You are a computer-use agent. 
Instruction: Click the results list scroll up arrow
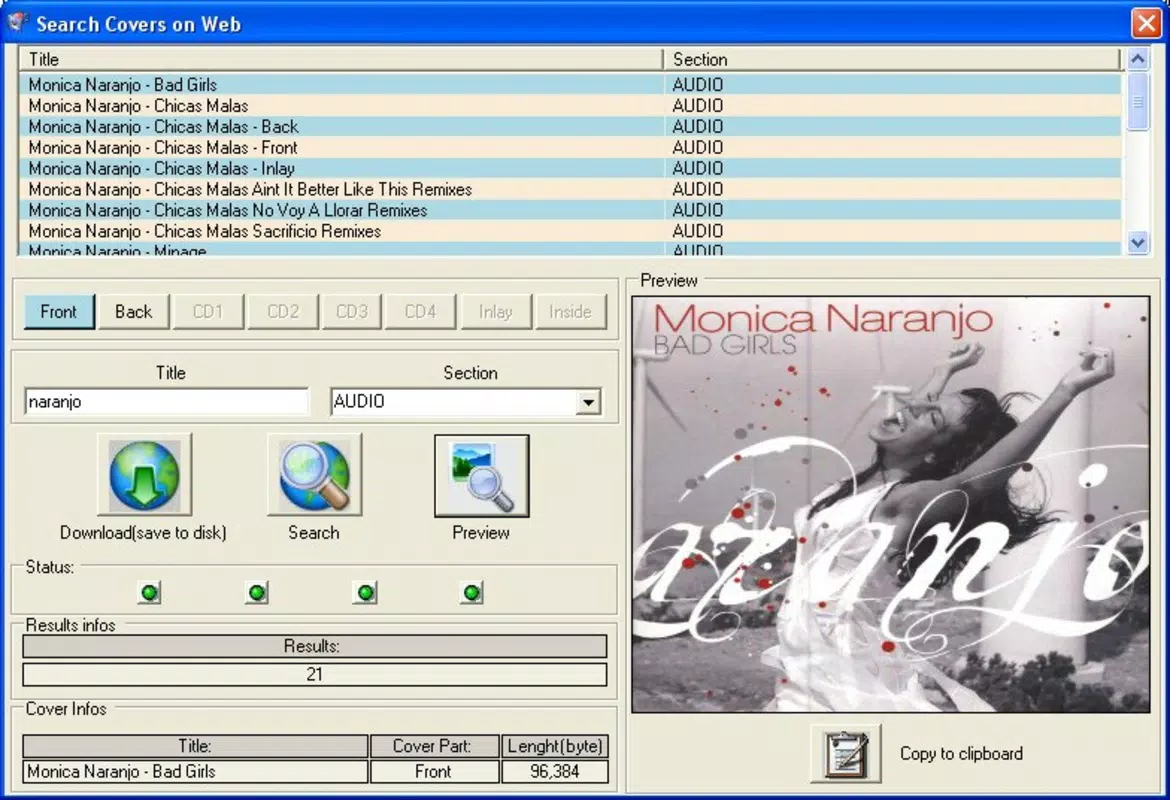pyautogui.click(x=1137, y=59)
